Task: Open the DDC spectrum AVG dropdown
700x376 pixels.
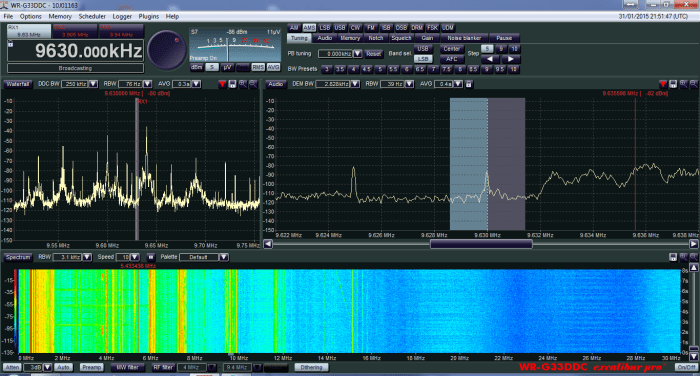Action: (x=196, y=84)
